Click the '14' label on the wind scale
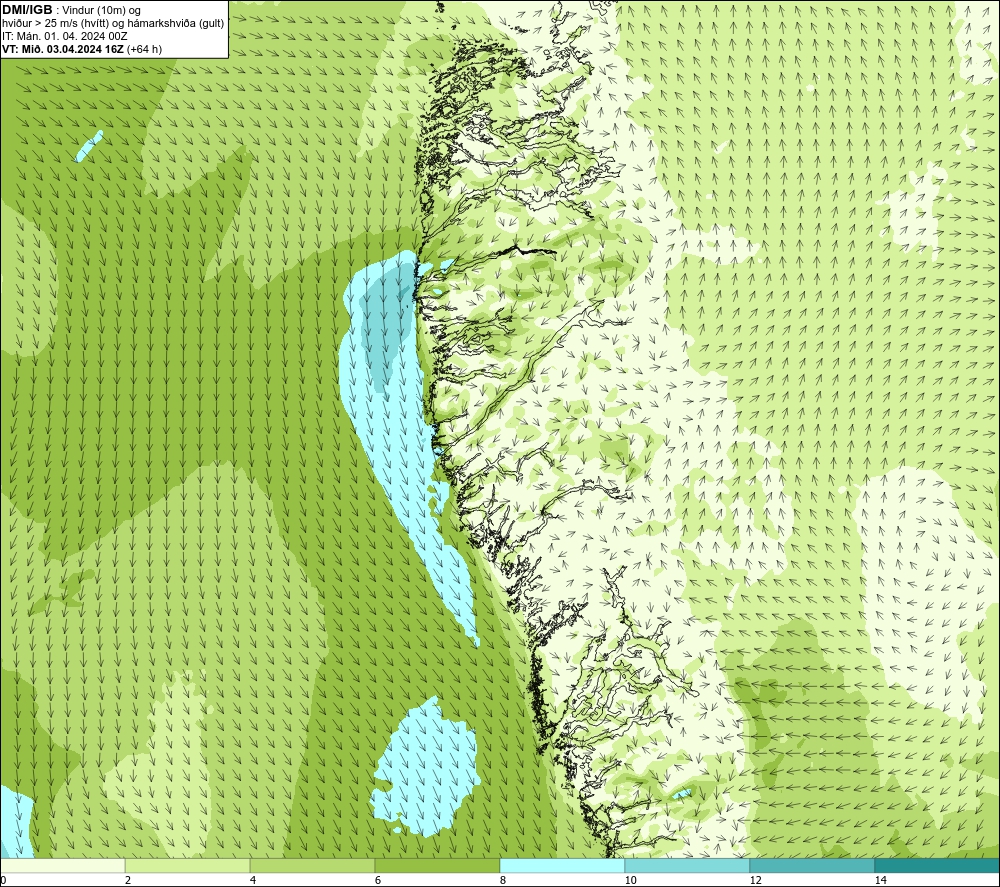 [880, 880]
